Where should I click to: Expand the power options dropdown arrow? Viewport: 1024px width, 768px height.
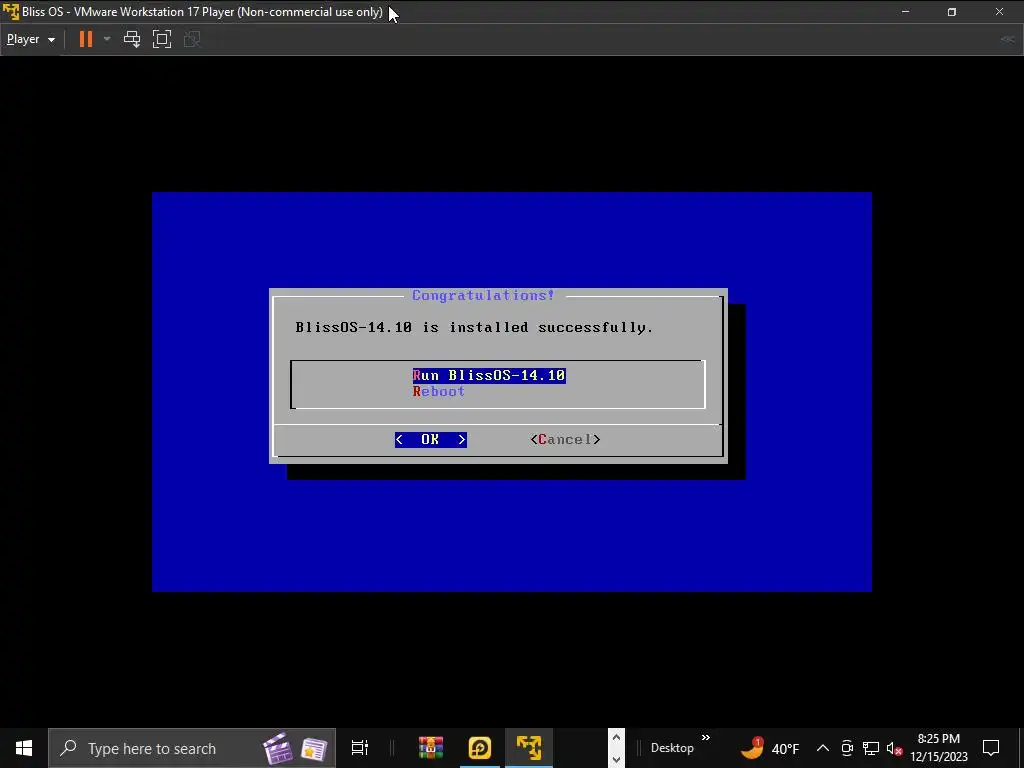[107, 39]
